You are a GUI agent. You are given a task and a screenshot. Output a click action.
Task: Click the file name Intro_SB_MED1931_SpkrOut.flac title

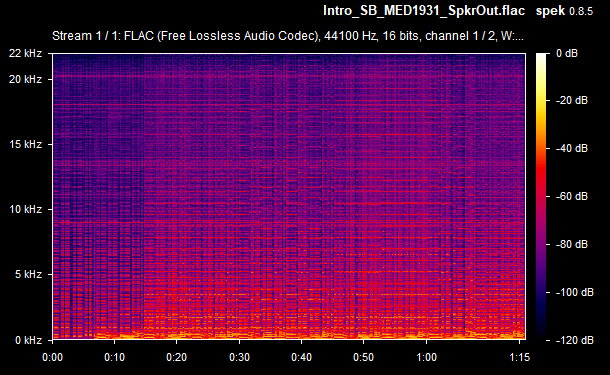[x=424, y=11]
